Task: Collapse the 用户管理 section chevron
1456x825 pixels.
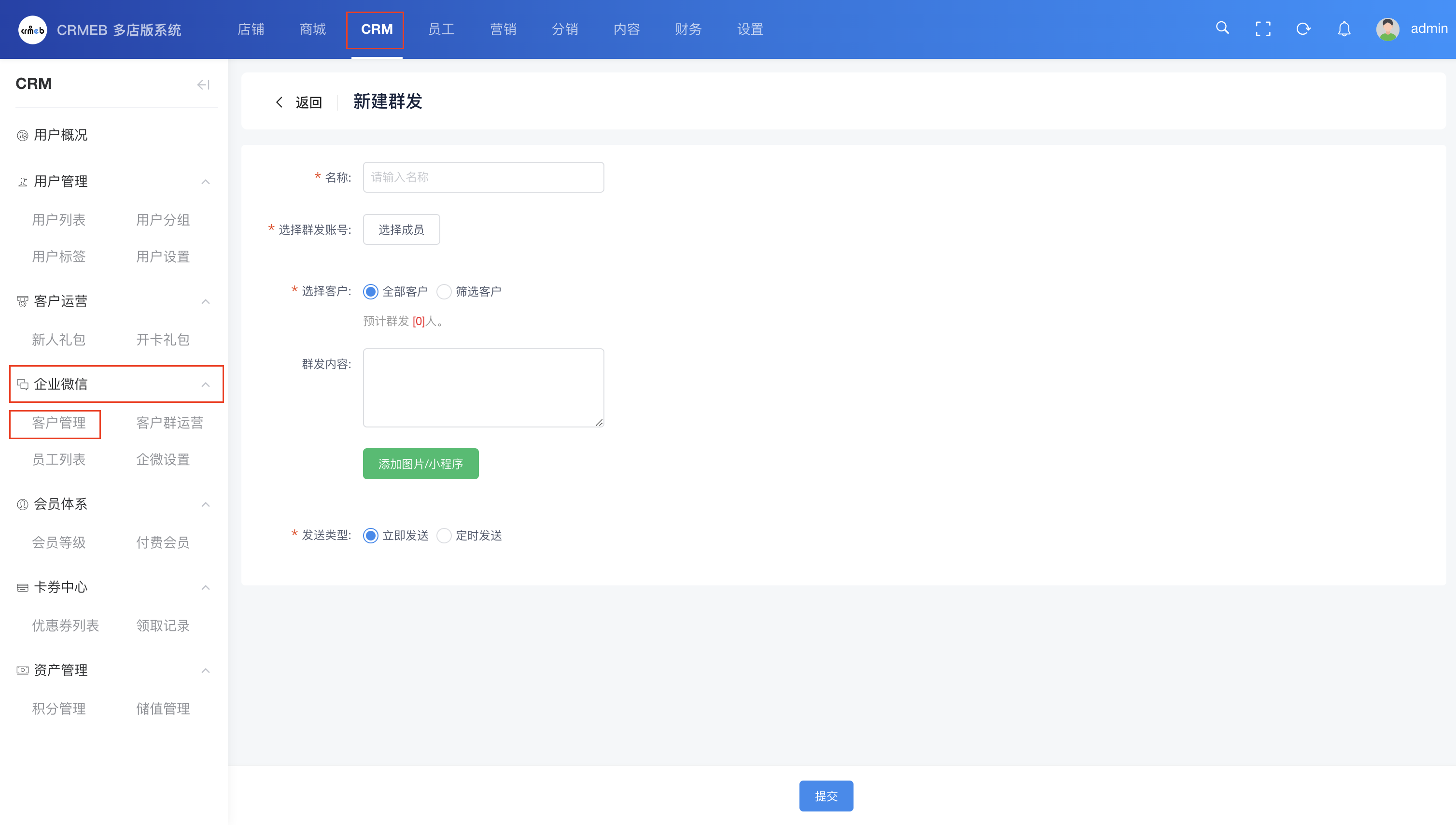Action: [206, 182]
